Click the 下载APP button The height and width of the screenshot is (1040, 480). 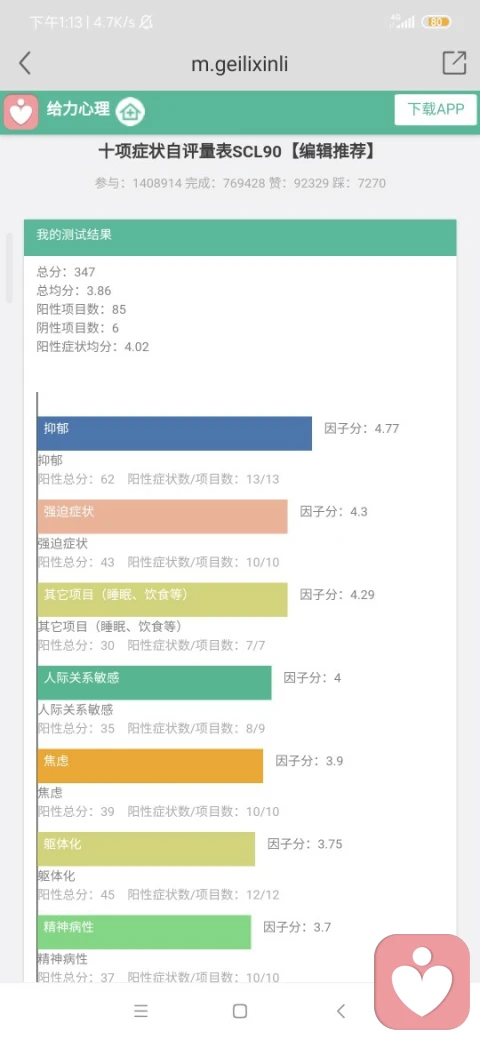click(x=436, y=109)
